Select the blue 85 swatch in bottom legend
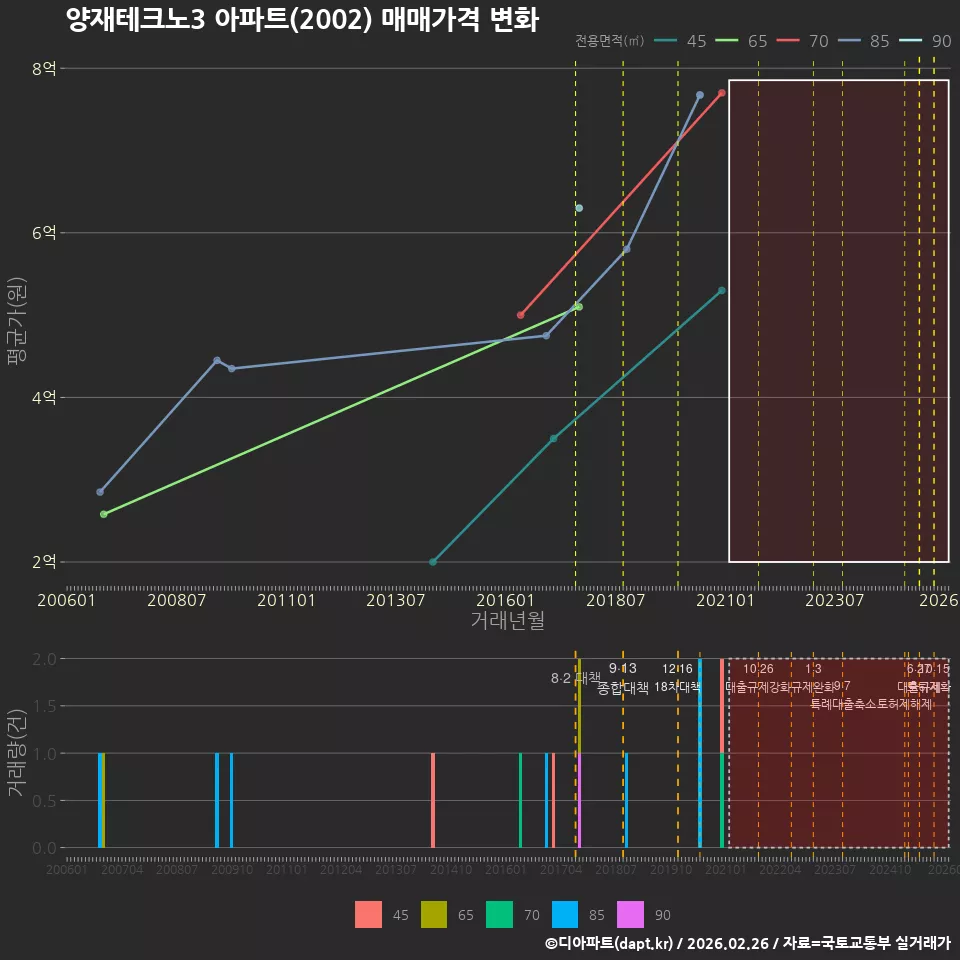The image size is (960, 960). pyautogui.click(x=564, y=915)
